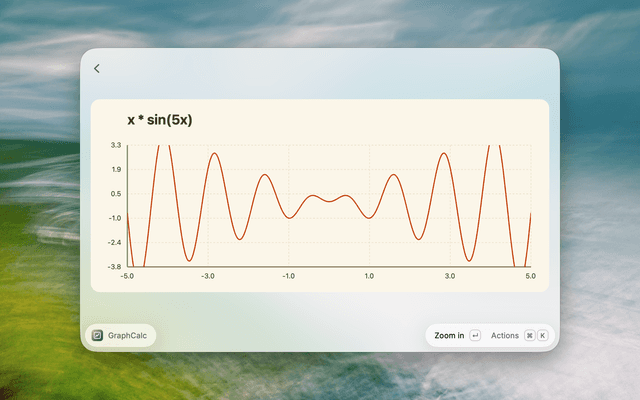Go back using the left chevron arrow
The width and height of the screenshot is (640, 400).
click(x=97, y=69)
